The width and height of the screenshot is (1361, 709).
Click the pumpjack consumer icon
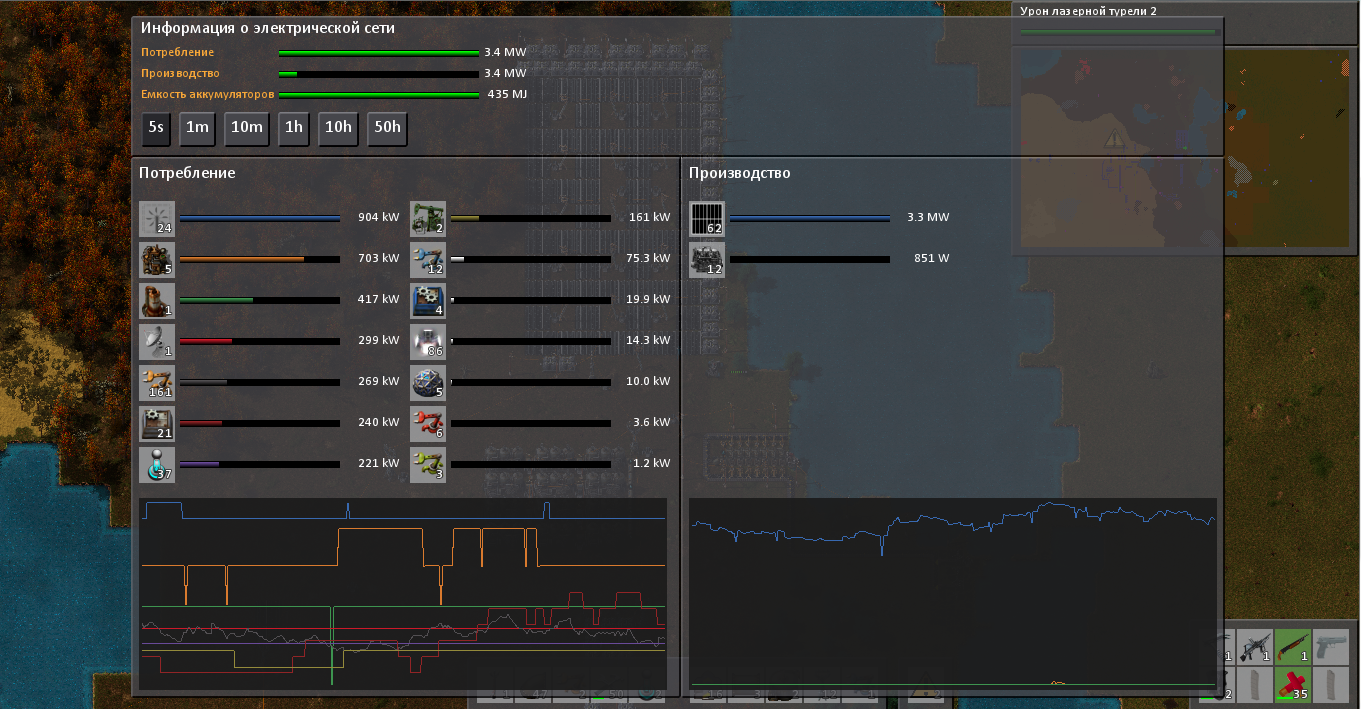coord(428,218)
